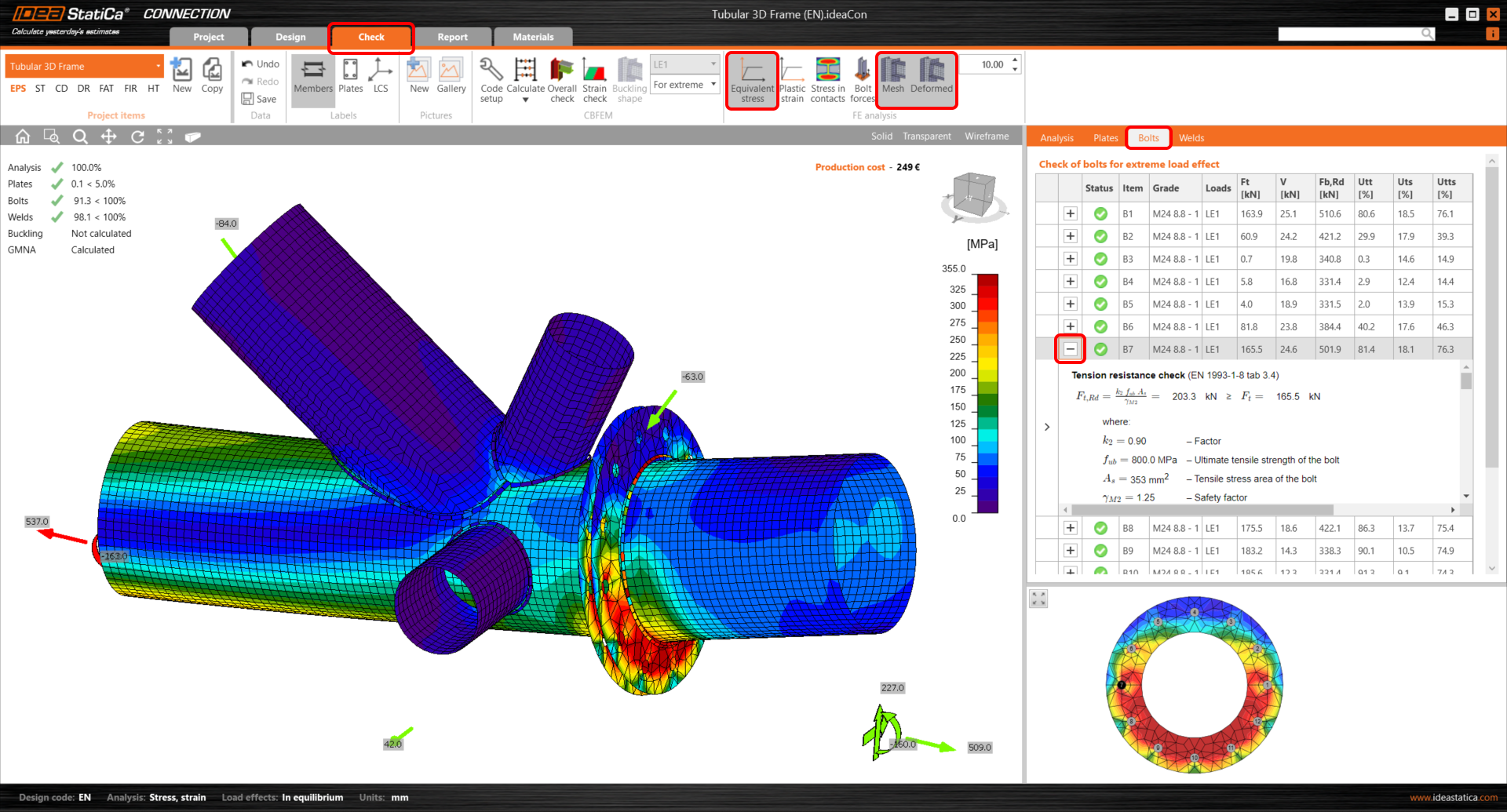Visit the www.ideastatica.com link
Image resolution: width=1507 pixels, height=812 pixels.
[x=1454, y=798]
